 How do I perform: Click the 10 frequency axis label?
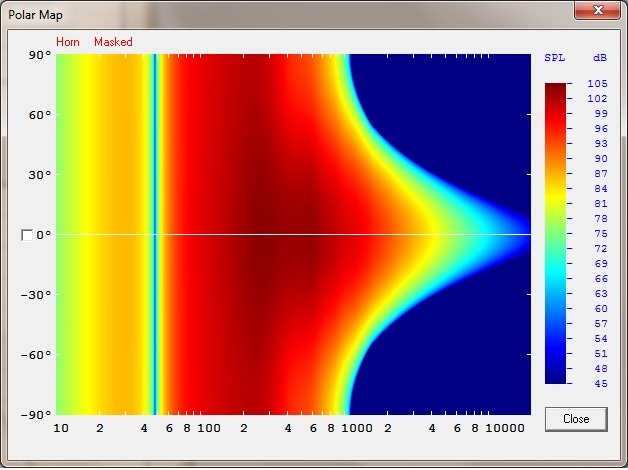click(61, 428)
